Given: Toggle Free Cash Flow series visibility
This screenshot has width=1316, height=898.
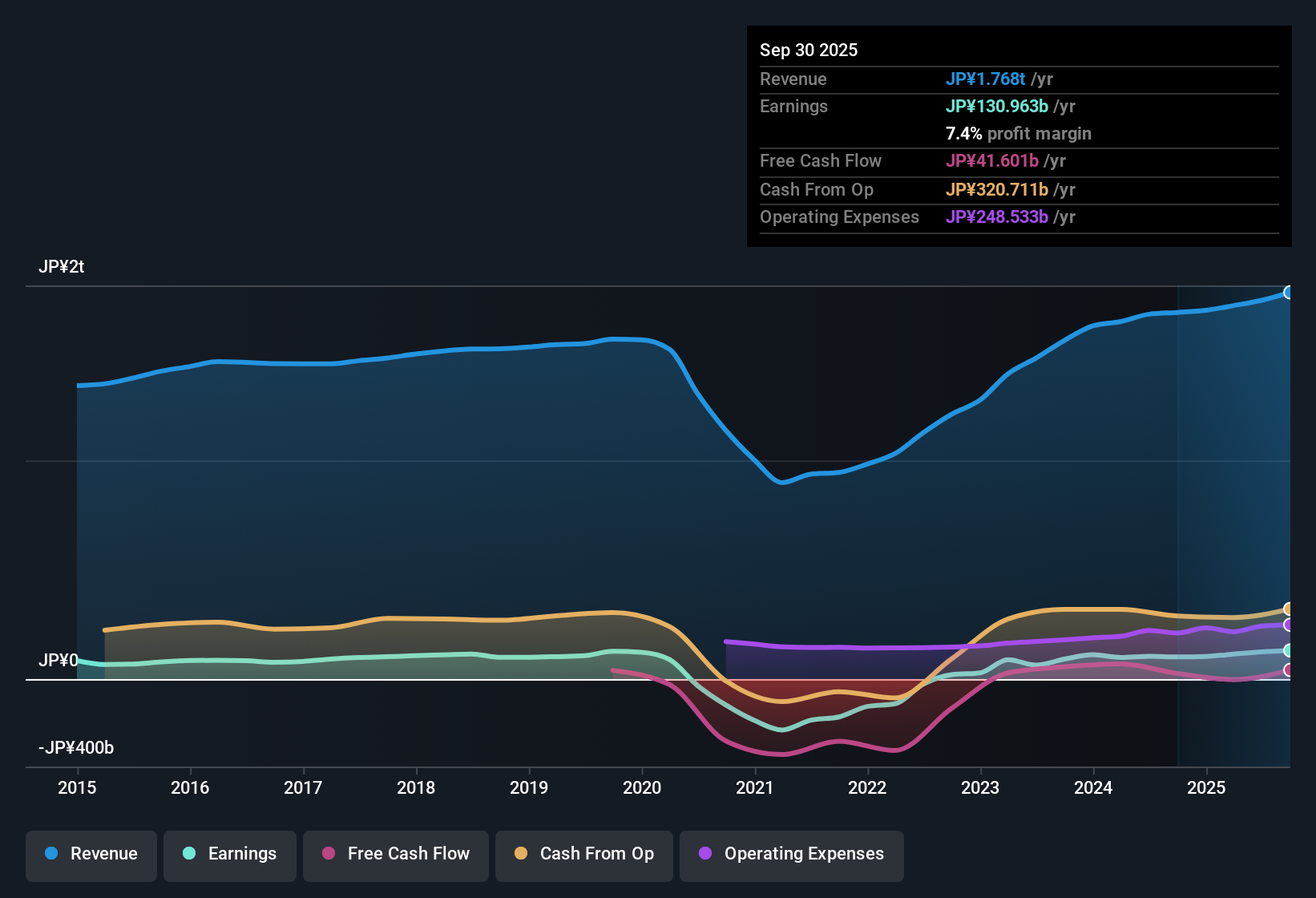Looking at the screenshot, I should pyautogui.click(x=395, y=854).
